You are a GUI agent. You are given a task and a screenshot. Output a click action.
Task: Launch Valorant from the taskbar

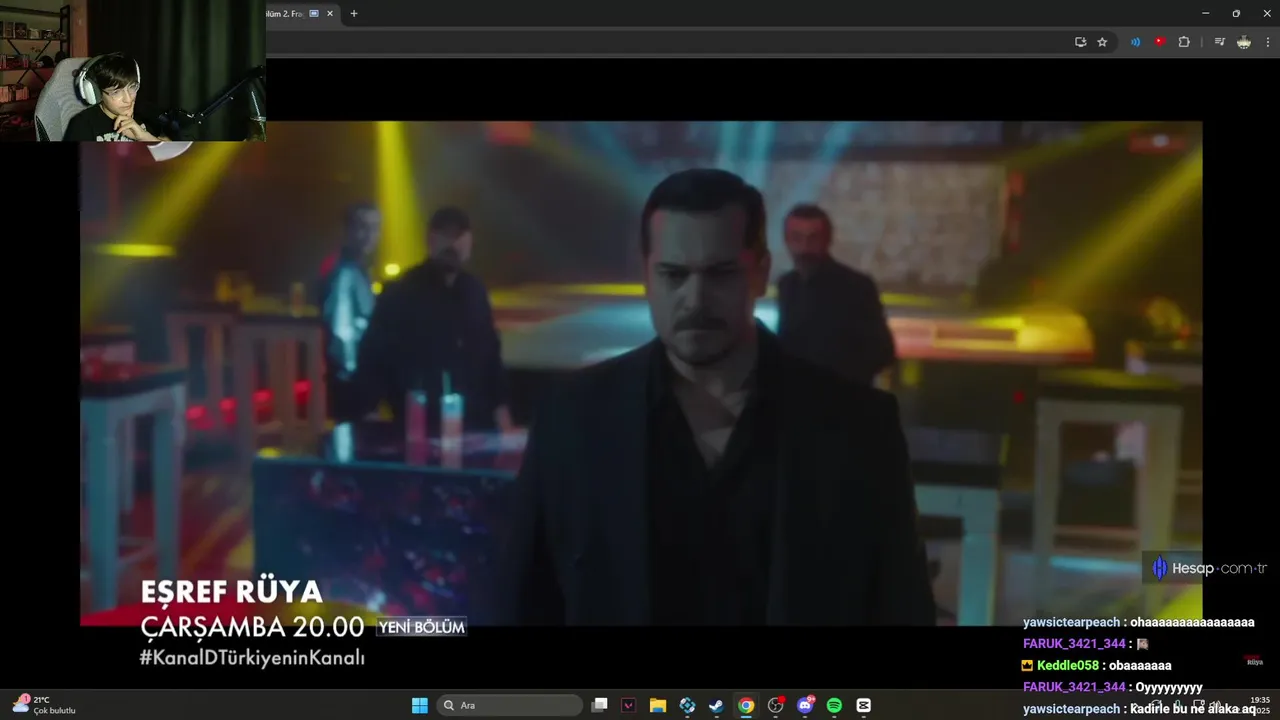pos(628,705)
